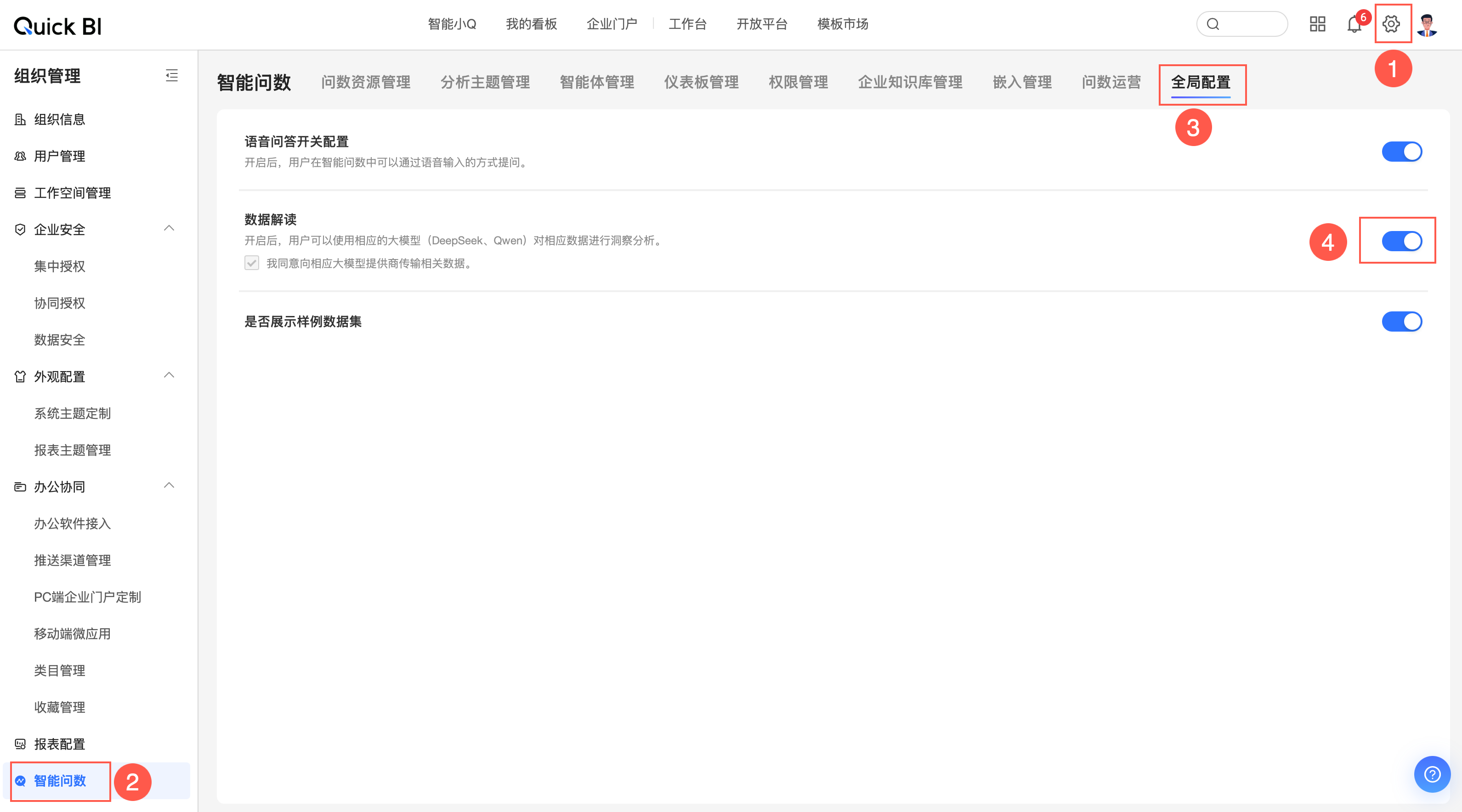Open 用户管理 in the sidebar

59,156
